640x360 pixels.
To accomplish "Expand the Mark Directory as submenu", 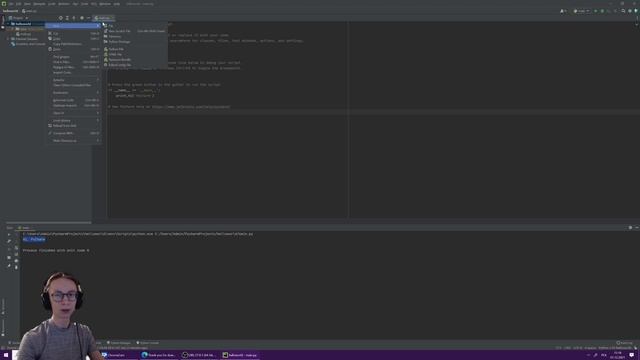I will [x=73, y=141].
